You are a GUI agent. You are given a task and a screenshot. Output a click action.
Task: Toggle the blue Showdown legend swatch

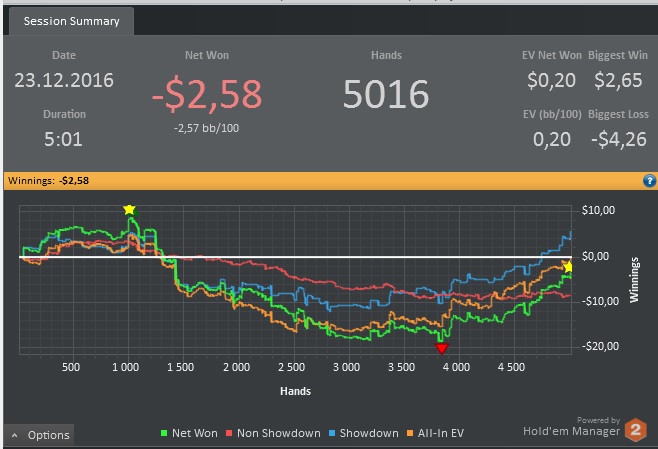[x=332, y=433]
